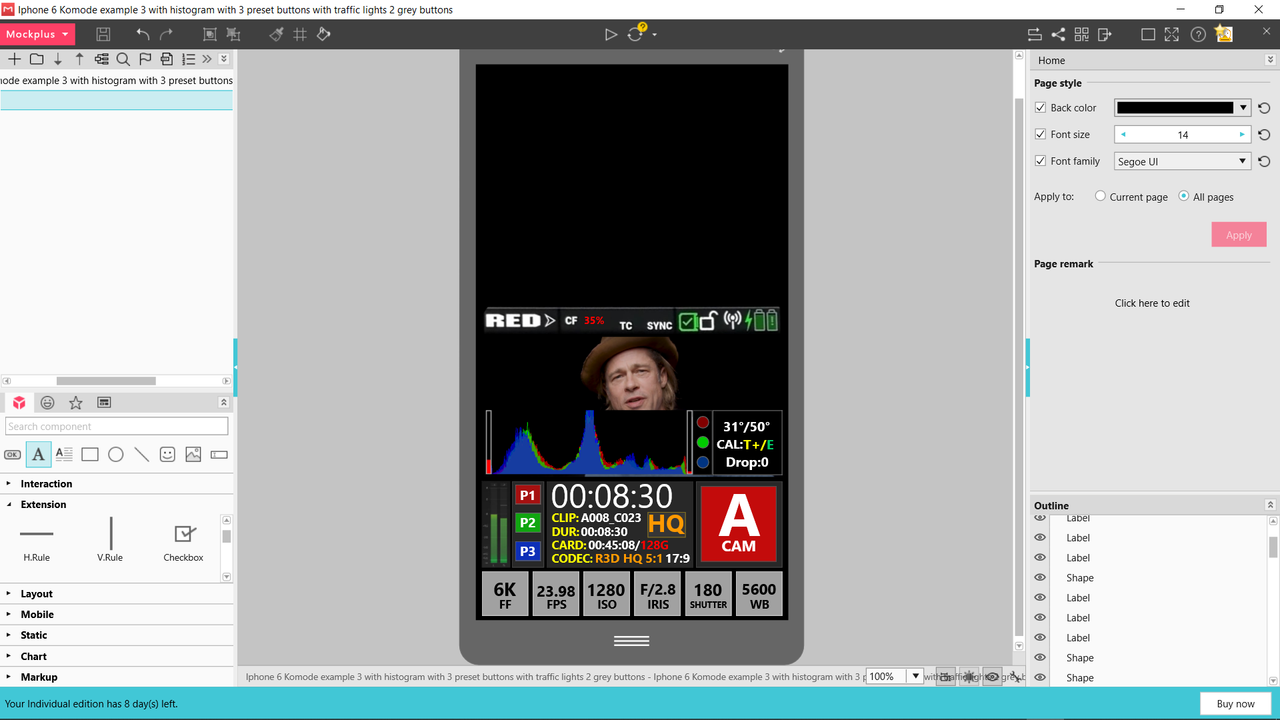Click the Save icon in top toolbar

(x=103, y=34)
